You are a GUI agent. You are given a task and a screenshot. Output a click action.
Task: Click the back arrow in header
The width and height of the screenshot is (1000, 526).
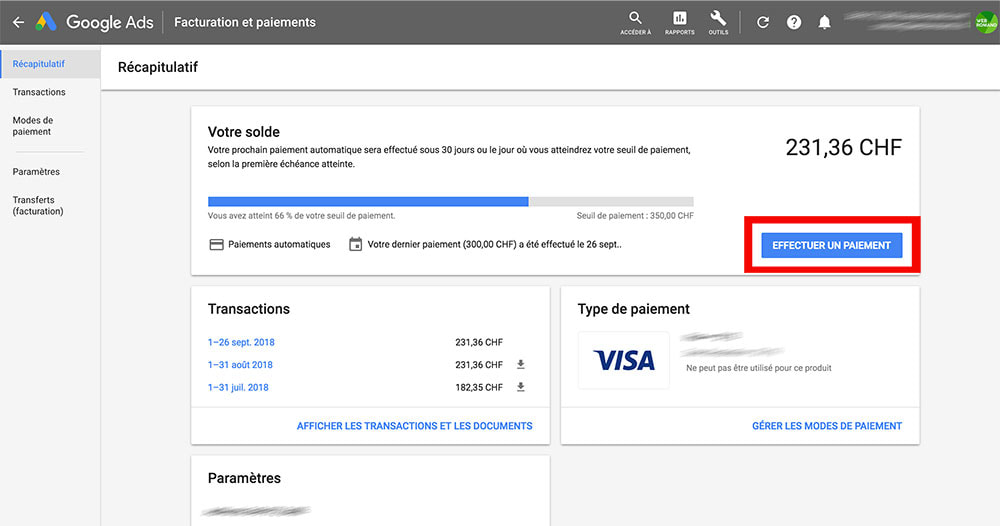pos(18,22)
